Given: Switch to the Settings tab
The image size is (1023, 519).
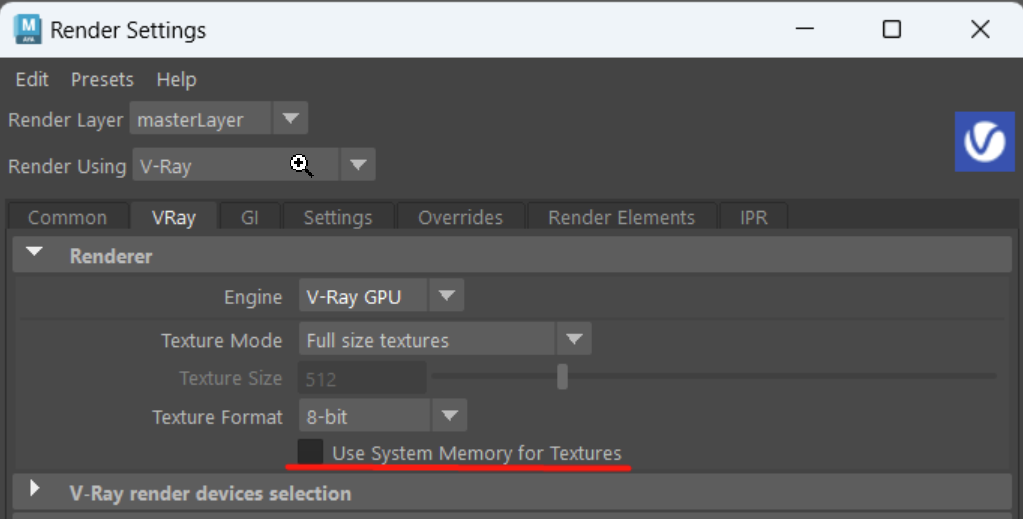Looking at the screenshot, I should tap(338, 217).
